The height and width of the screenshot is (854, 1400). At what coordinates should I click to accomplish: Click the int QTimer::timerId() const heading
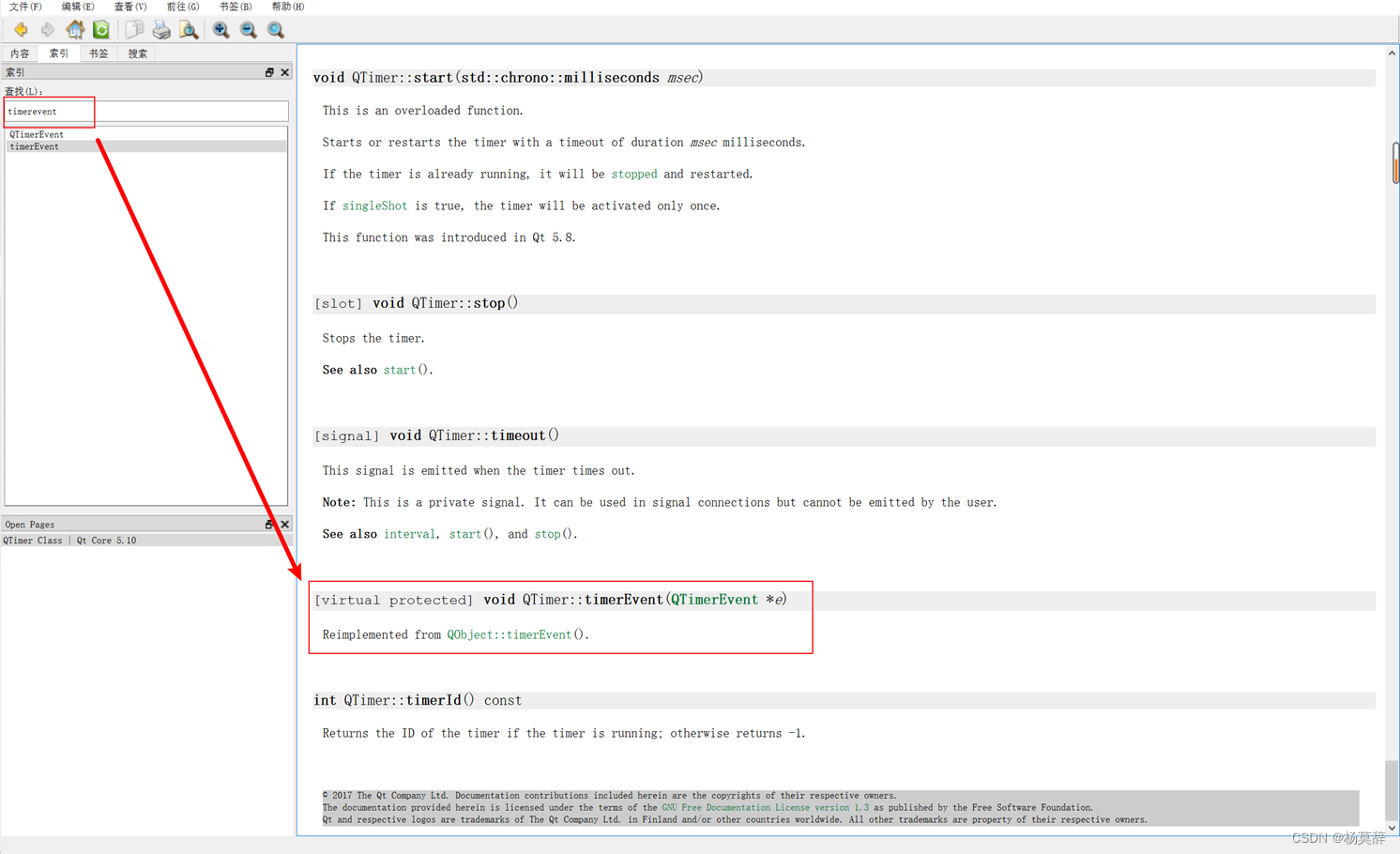click(x=418, y=701)
